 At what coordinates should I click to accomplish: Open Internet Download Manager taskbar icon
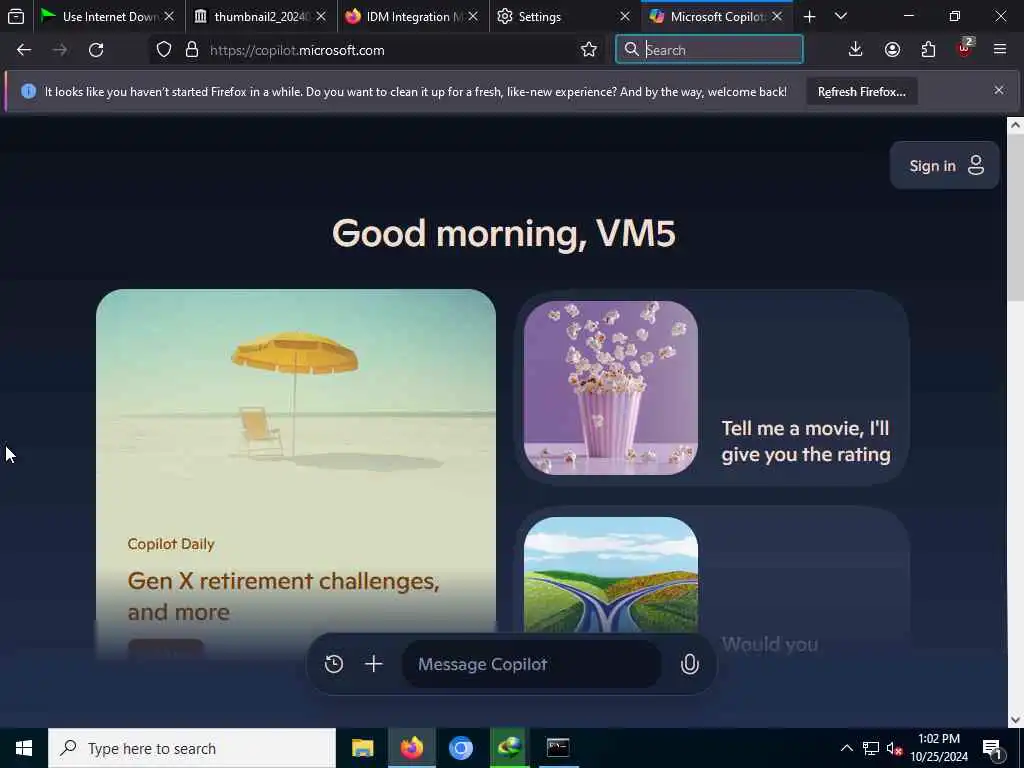click(x=509, y=748)
